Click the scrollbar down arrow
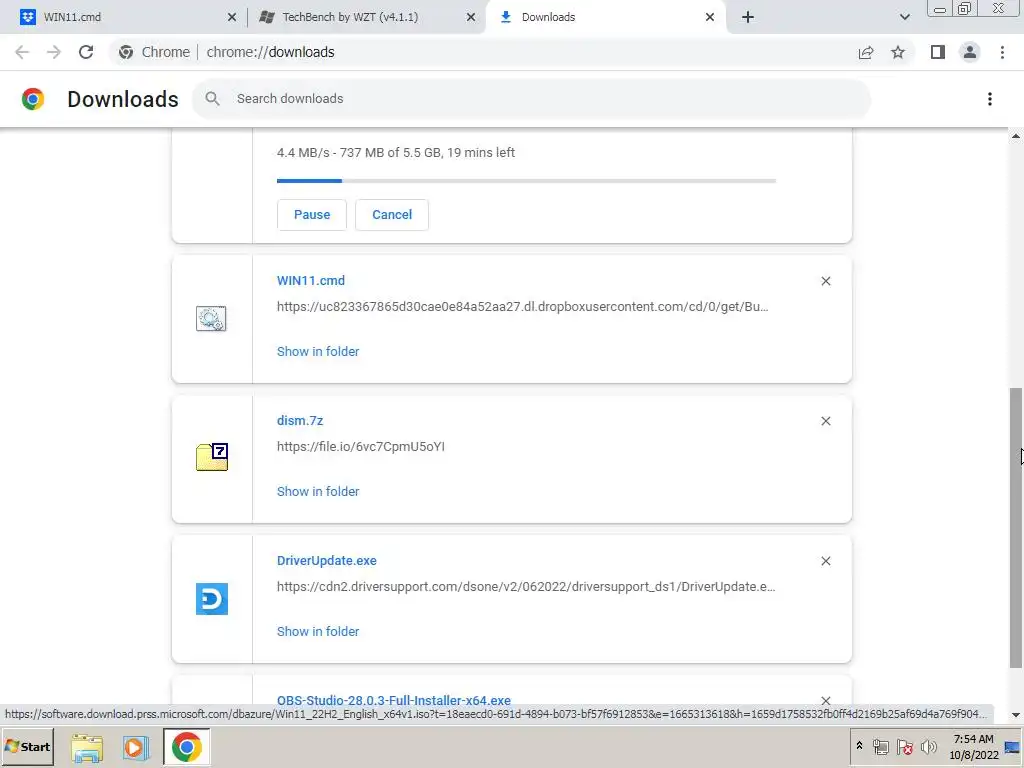Viewport: 1024px width, 768px height. click(1016, 715)
